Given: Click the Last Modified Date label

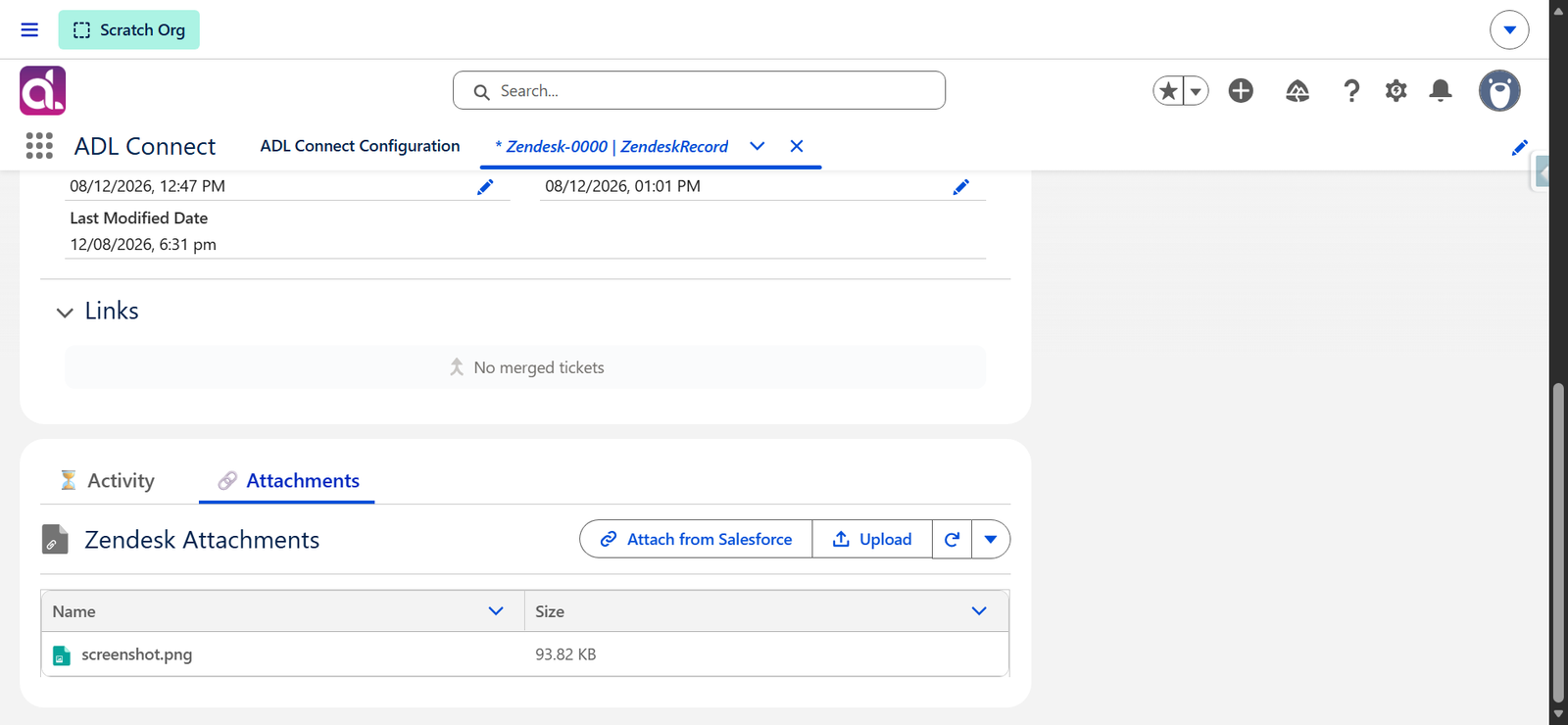Looking at the screenshot, I should tap(139, 217).
